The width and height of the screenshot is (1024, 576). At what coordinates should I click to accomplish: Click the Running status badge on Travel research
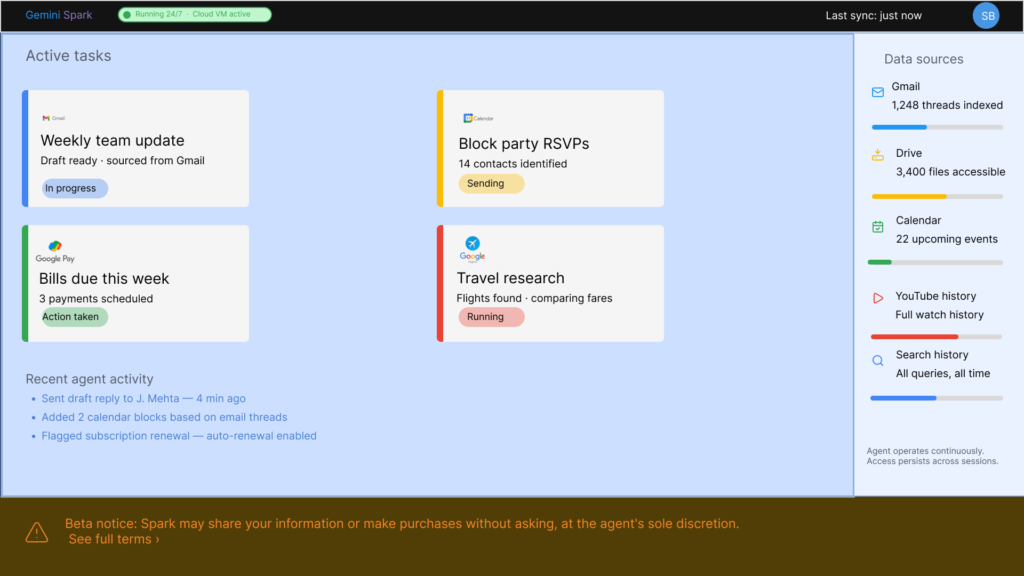tap(491, 317)
